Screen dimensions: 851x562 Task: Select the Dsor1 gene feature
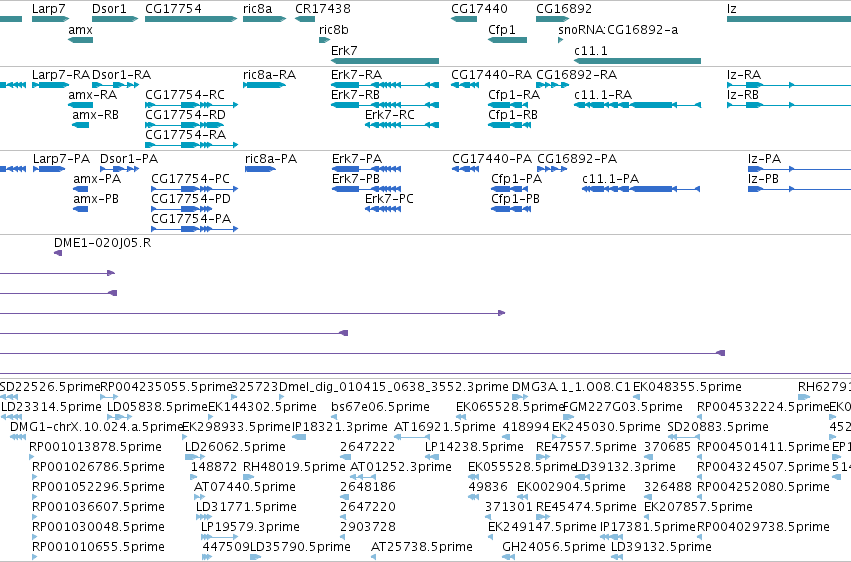115,19
